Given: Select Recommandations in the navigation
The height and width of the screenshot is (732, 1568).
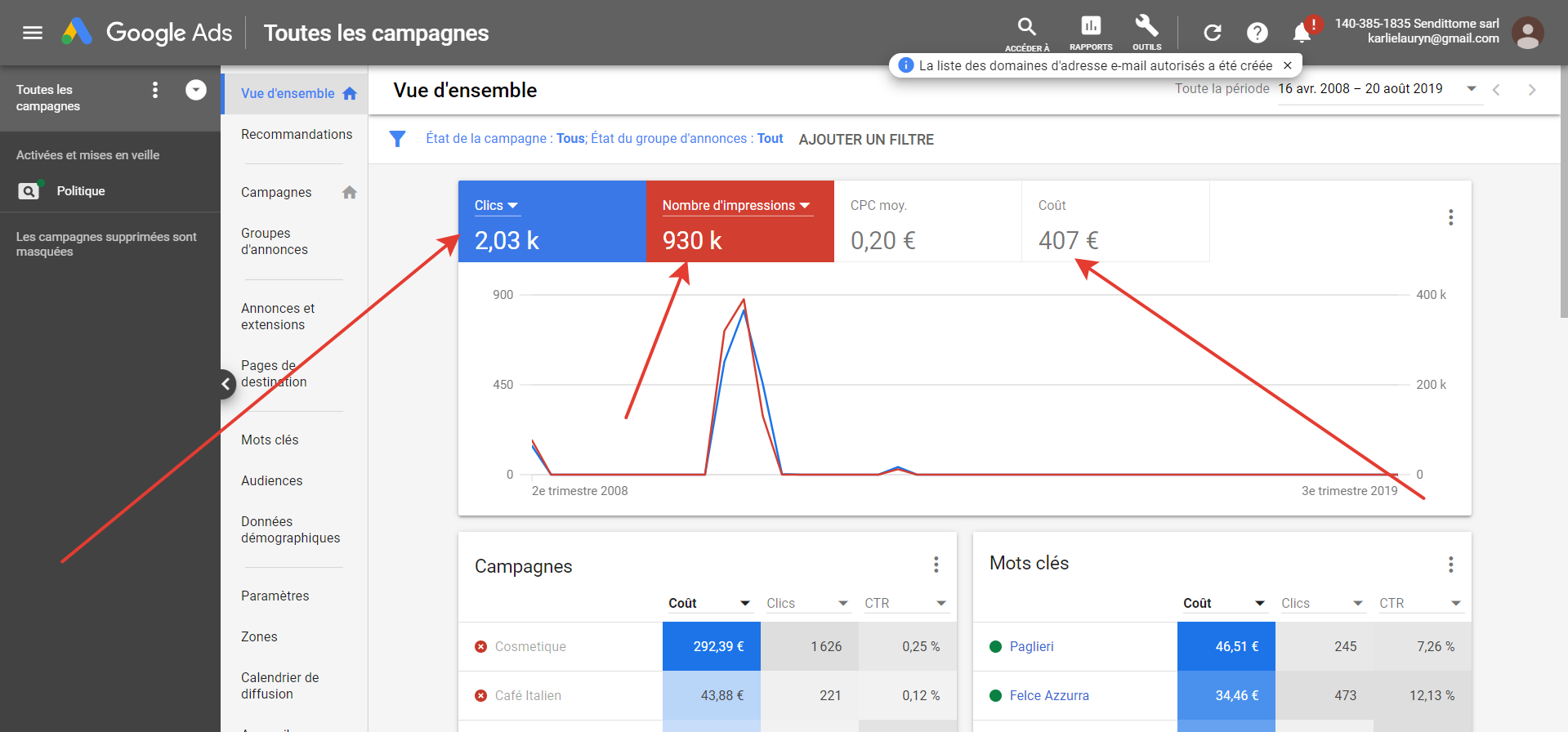Looking at the screenshot, I should (297, 134).
